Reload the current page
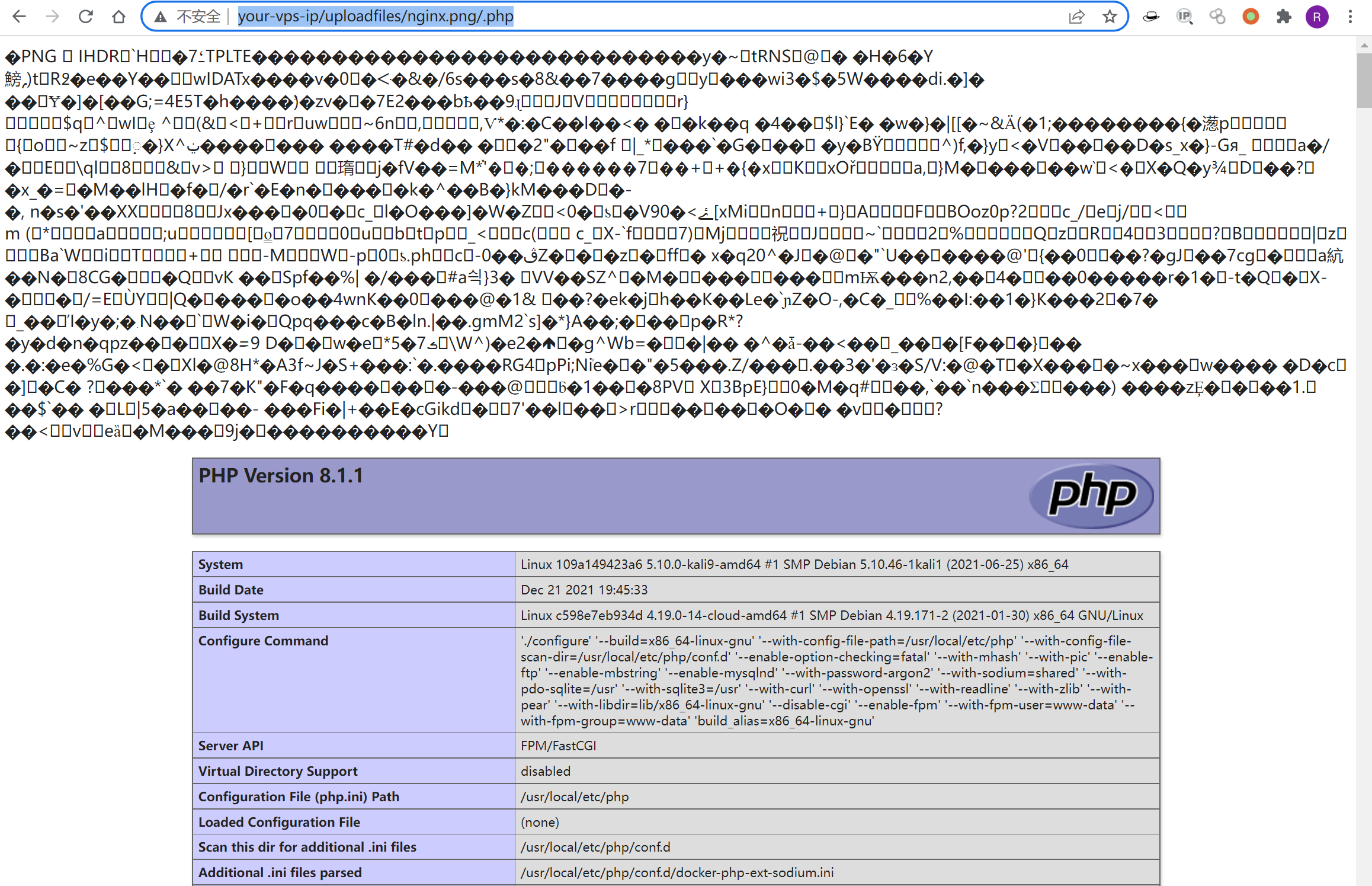The width and height of the screenshot is (1372, 886). pyautogui.click(x=86, y=17)
